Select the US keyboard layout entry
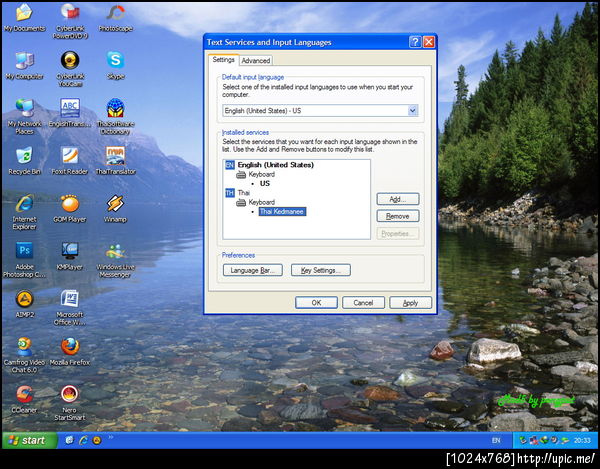 [265, 184]
